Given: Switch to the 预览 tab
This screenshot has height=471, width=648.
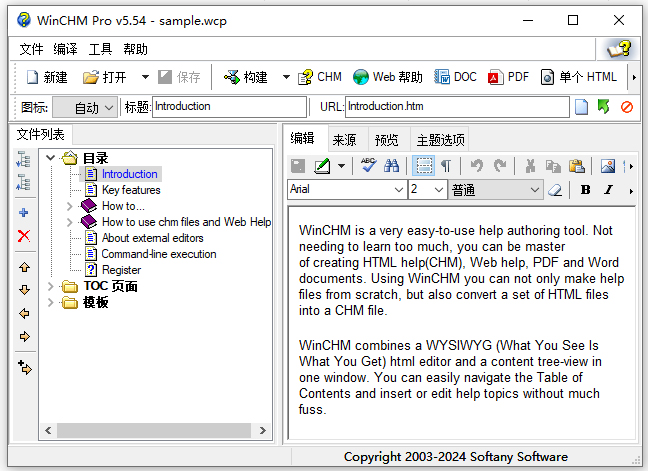Looking at the screenshot, I should 387,140.
